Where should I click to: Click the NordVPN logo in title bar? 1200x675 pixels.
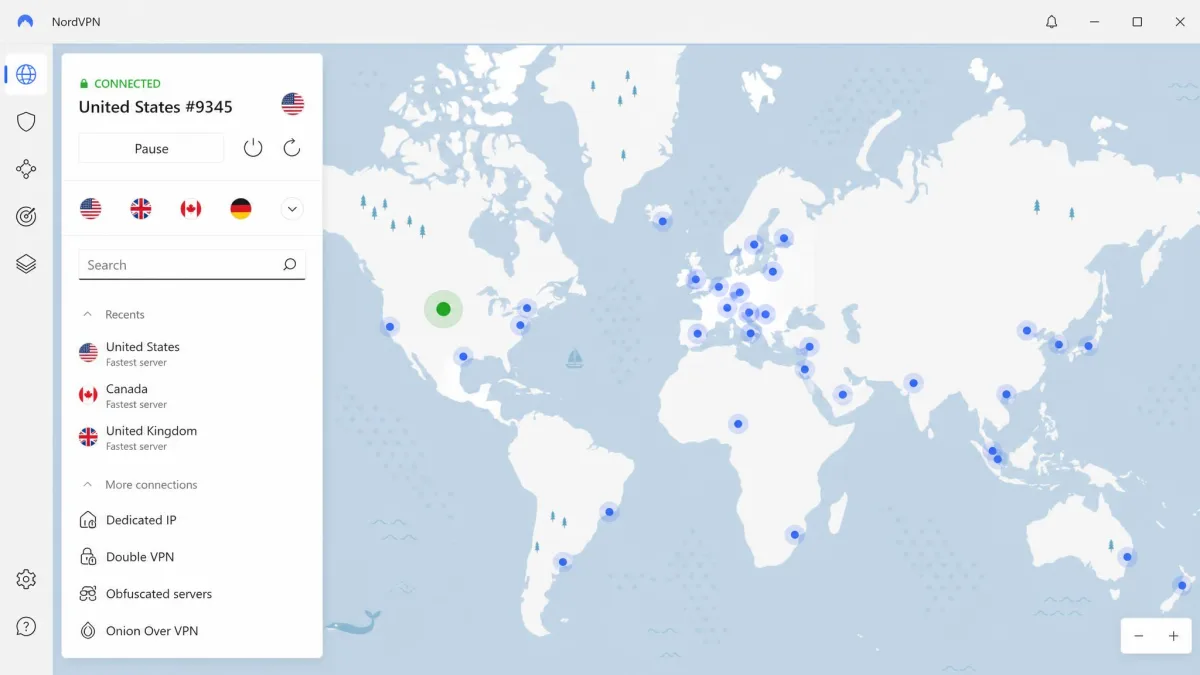point(26,21)
